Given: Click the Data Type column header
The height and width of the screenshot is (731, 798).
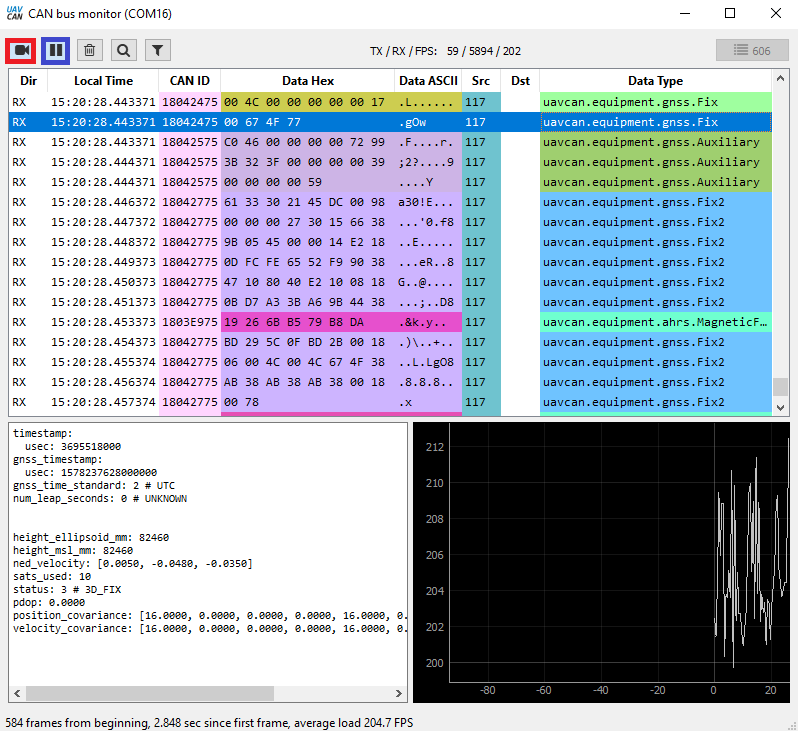Looking at the screenshot, I should (x=655, y=81).
